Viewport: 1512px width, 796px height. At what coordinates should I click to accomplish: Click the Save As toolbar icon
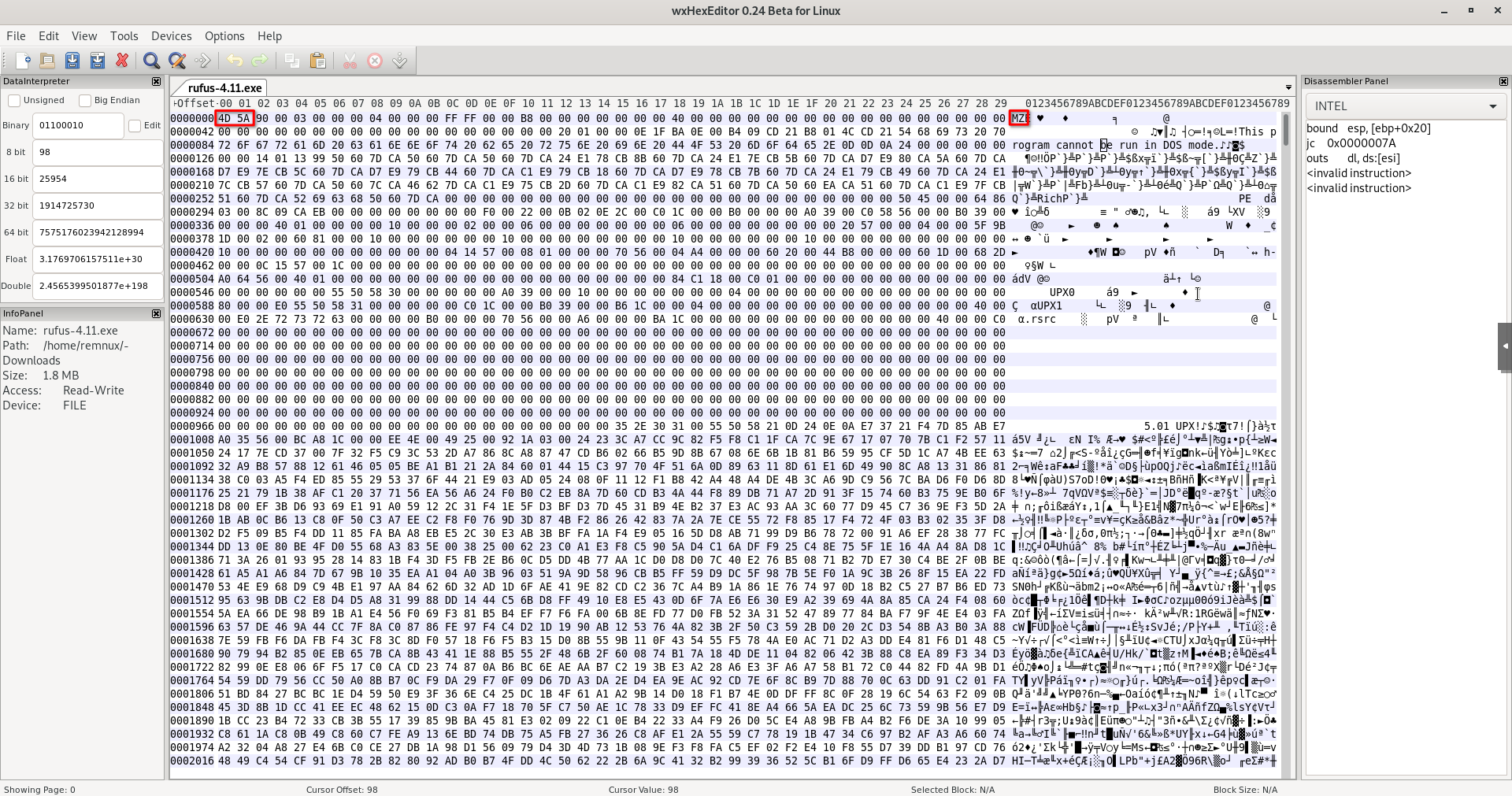click(x=98, y=61)
